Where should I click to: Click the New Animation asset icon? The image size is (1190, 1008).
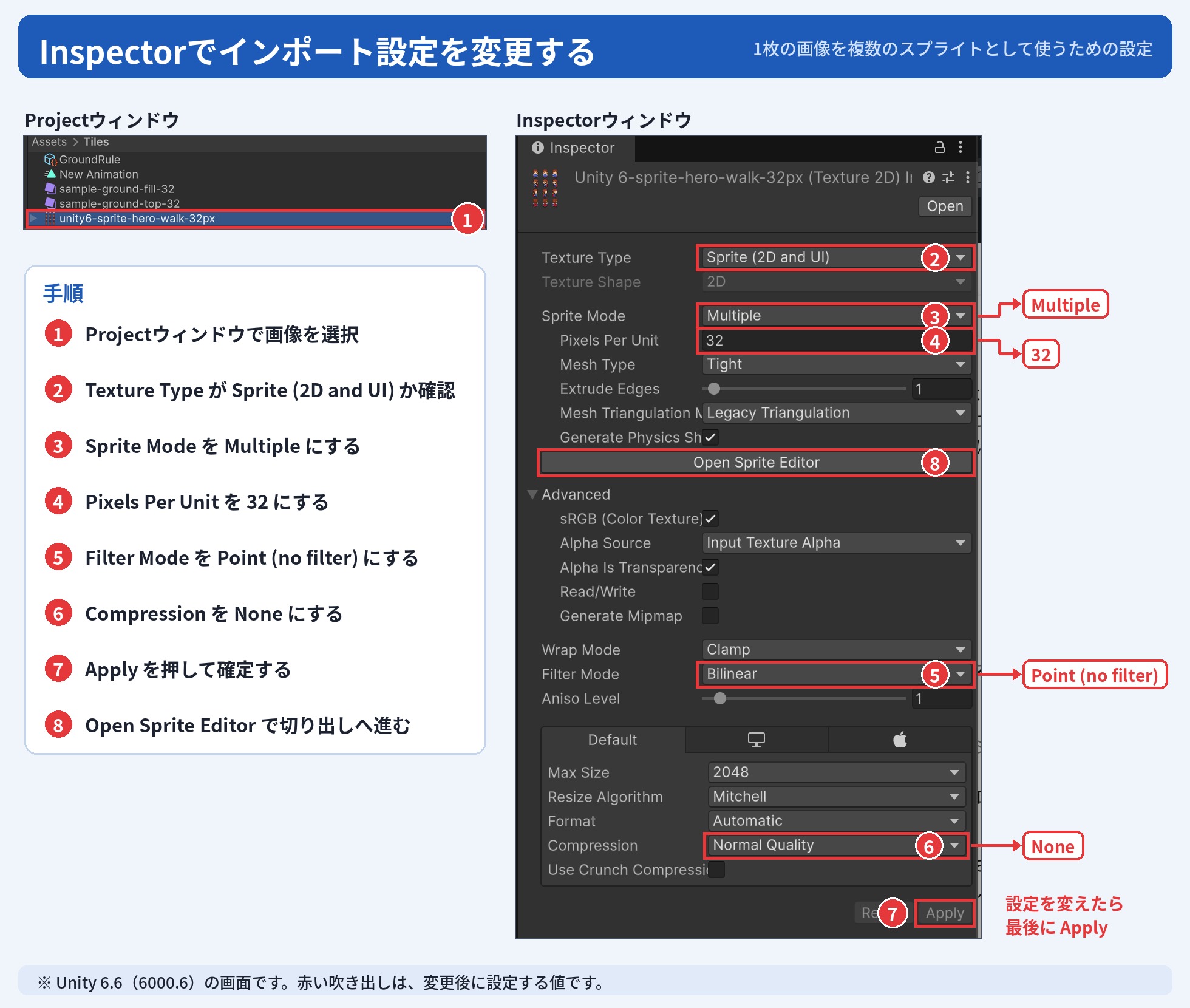tap(50, 174)
